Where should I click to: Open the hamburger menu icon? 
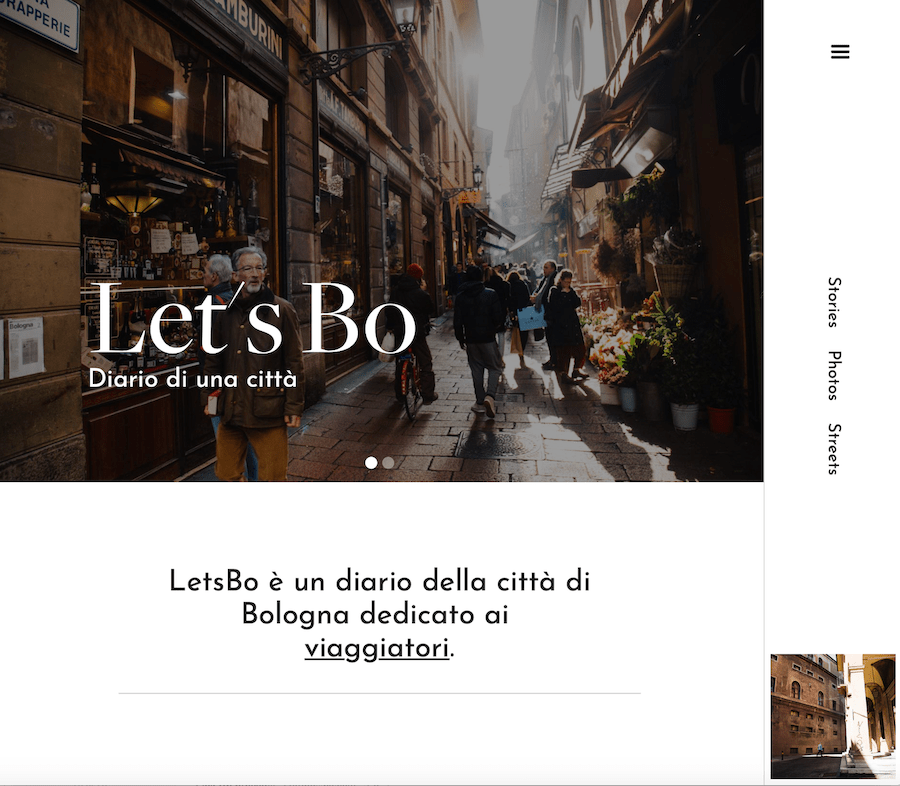click(x=840, y=52)
